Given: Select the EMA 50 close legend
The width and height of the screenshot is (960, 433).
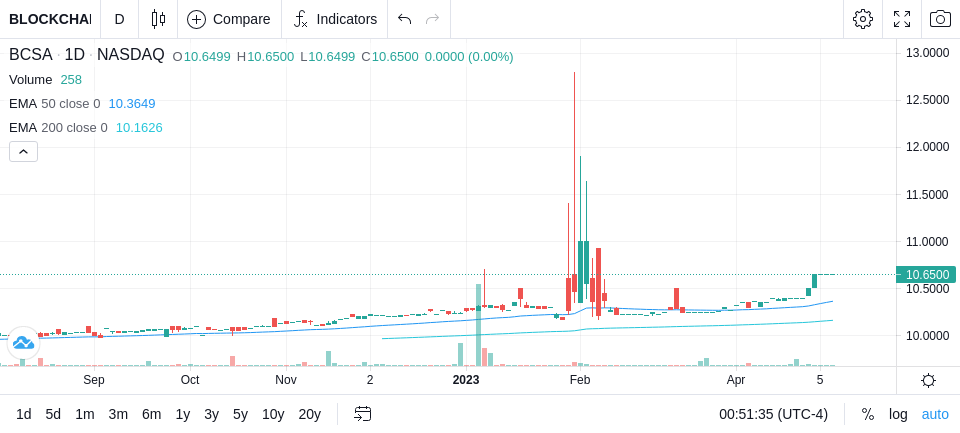Looking at the screenshot, I should (x=82, y=104).
